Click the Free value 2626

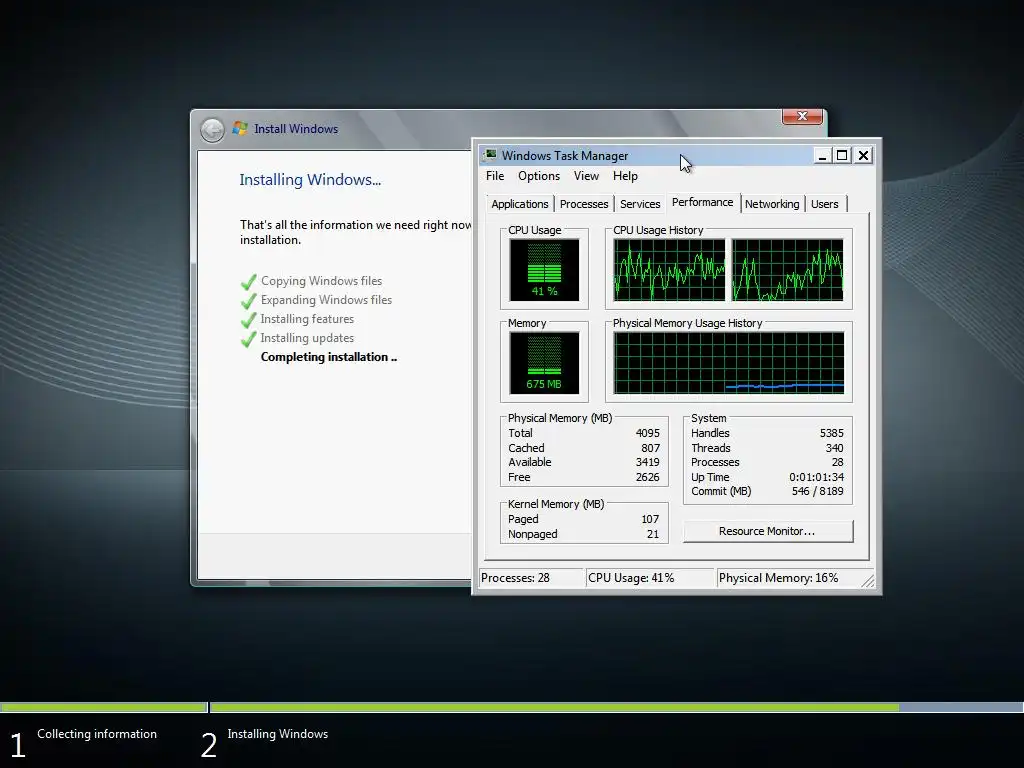647,477
